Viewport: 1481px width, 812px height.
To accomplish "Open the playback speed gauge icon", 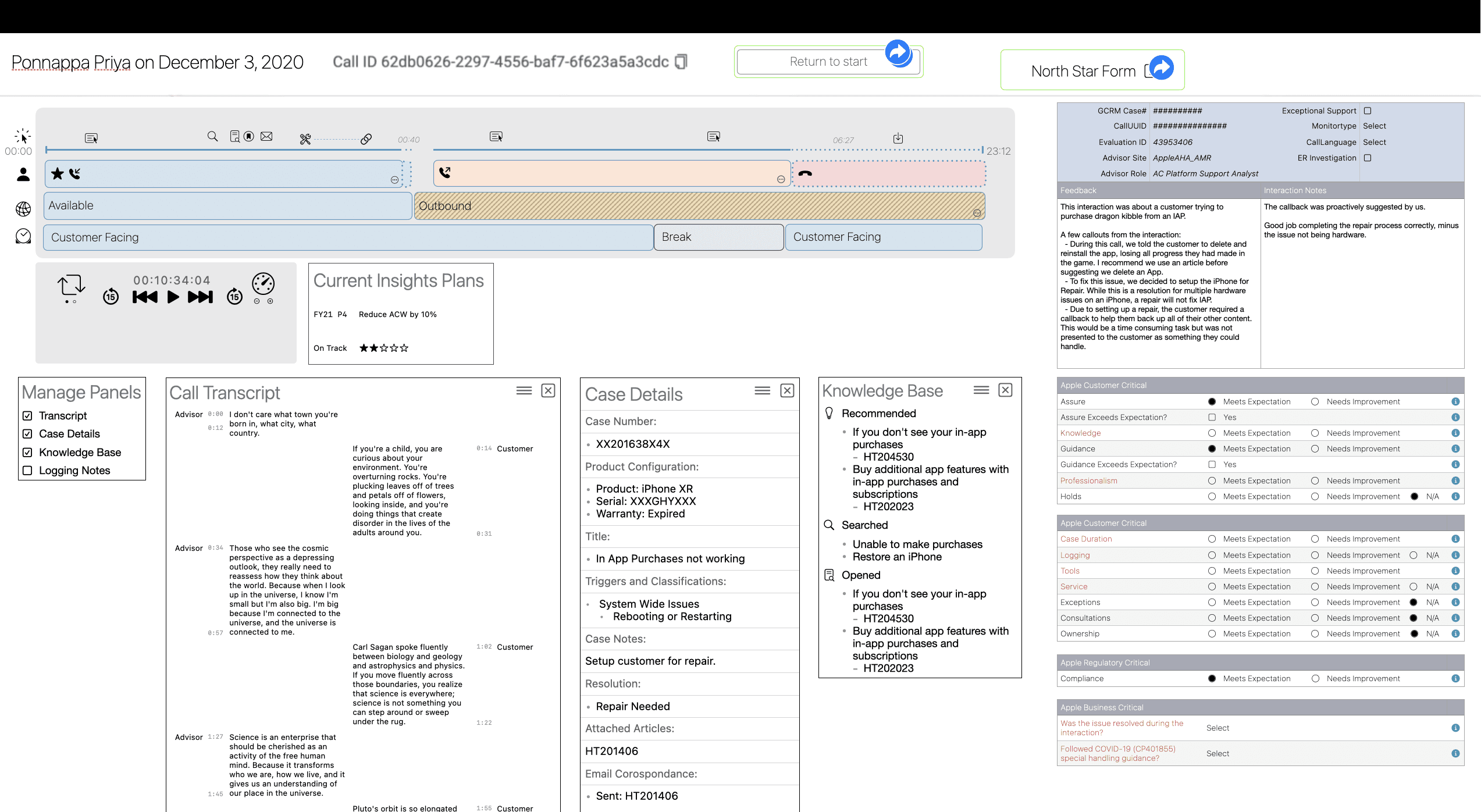I will click(x=263, y=283).
